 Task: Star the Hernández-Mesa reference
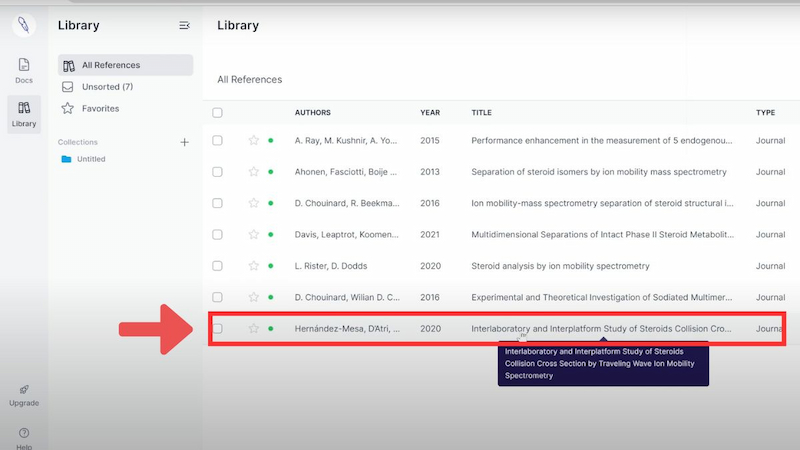pos(254,329)
